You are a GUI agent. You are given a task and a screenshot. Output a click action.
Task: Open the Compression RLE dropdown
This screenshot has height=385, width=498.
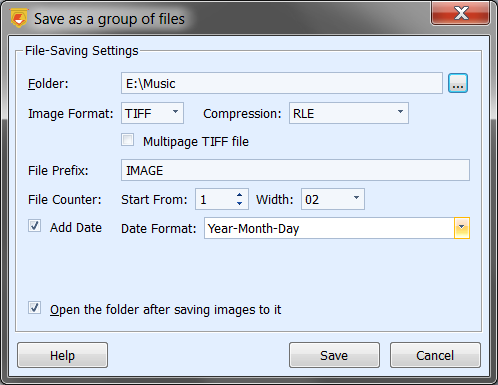(349, 113)
